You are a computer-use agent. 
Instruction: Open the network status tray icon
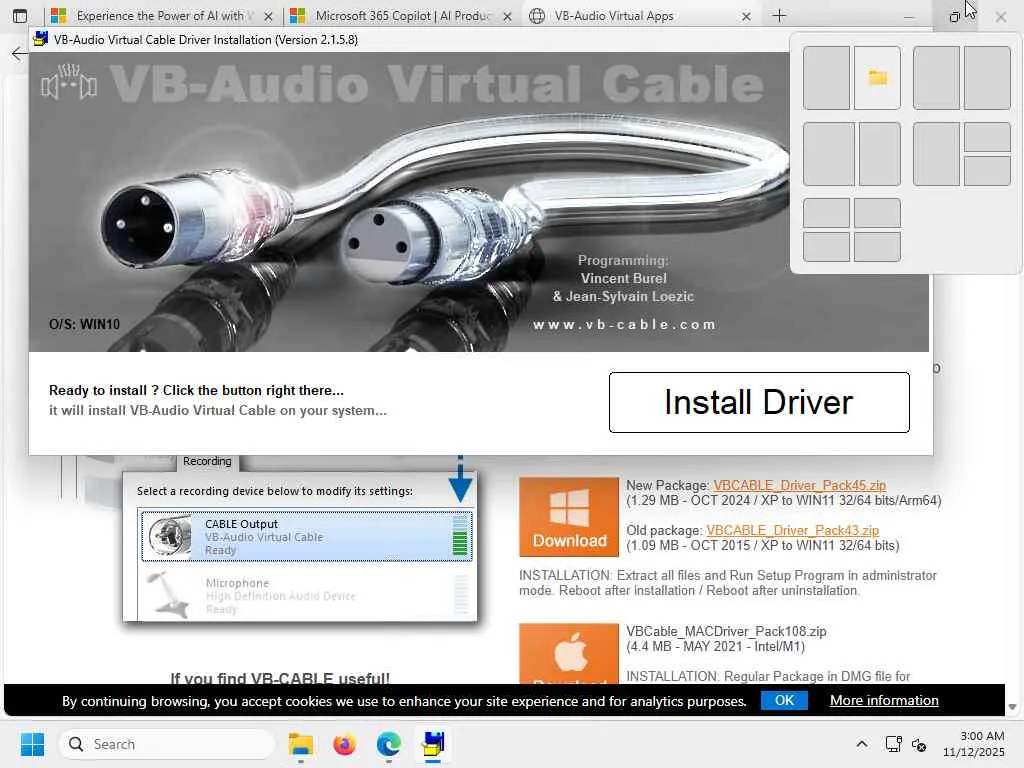pos(893,744)
